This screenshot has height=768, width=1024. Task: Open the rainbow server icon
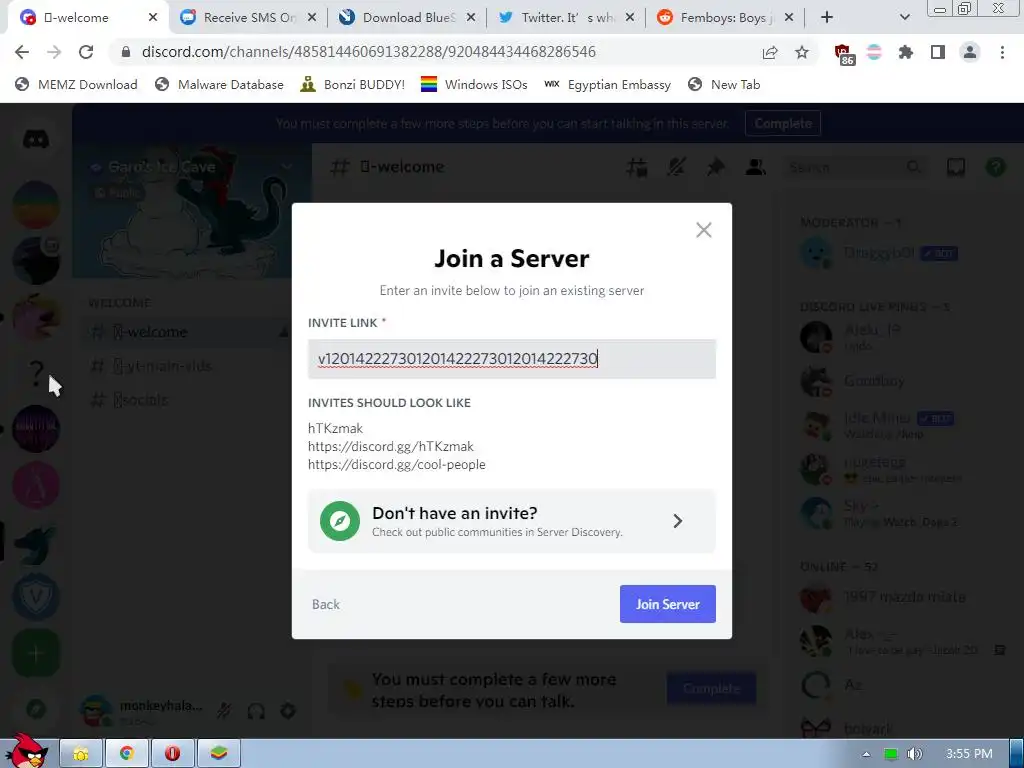point(36,205)
